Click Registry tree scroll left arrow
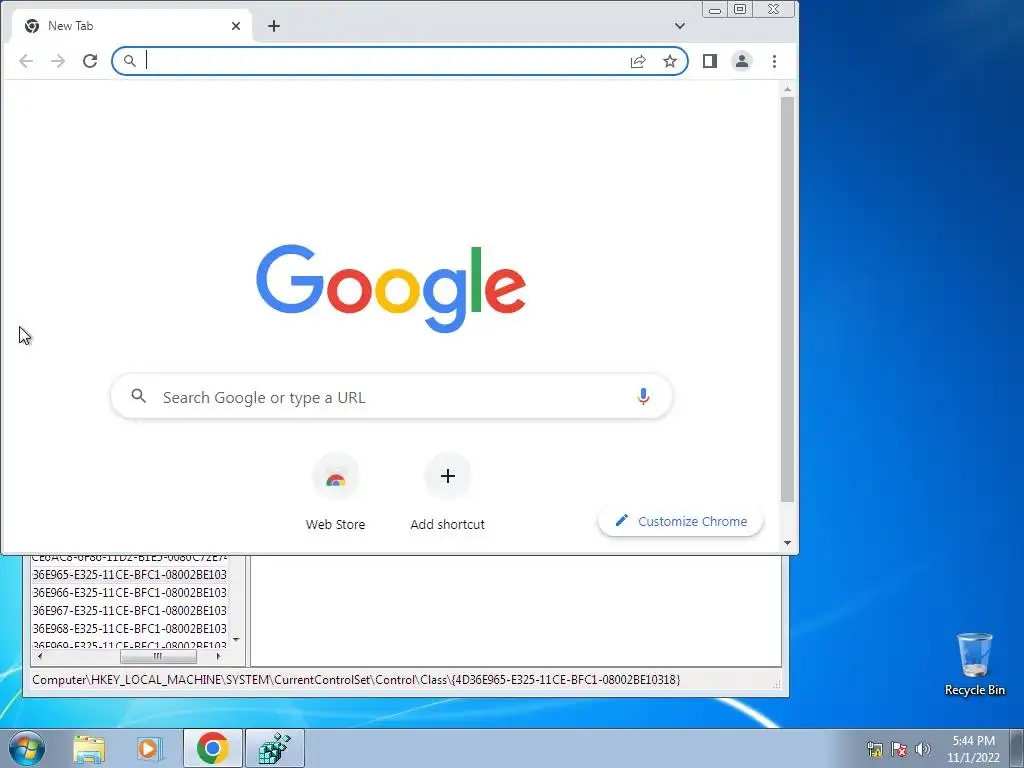The height and width of the screenshot is (768, 1024). point(40,656)
